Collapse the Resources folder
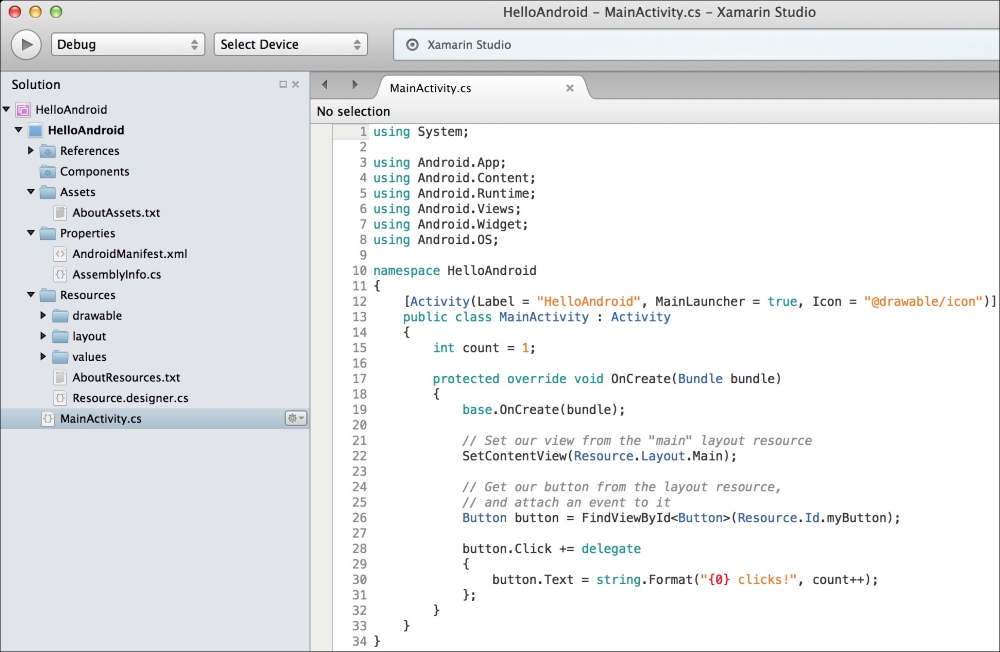This screenshot has height=652, width=1000. (x=31, y=295)
